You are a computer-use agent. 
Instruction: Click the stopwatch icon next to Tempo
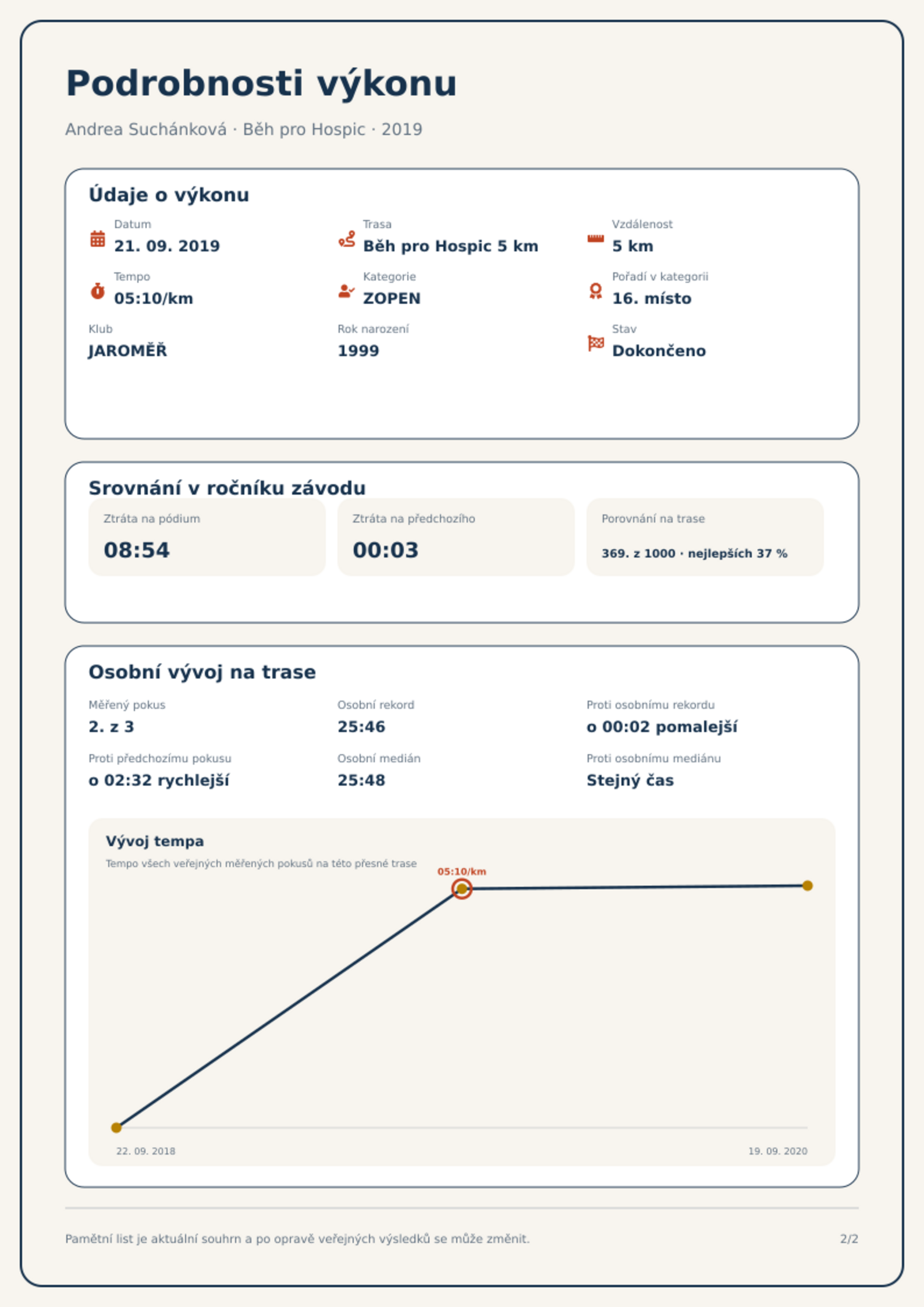point(98,291)
